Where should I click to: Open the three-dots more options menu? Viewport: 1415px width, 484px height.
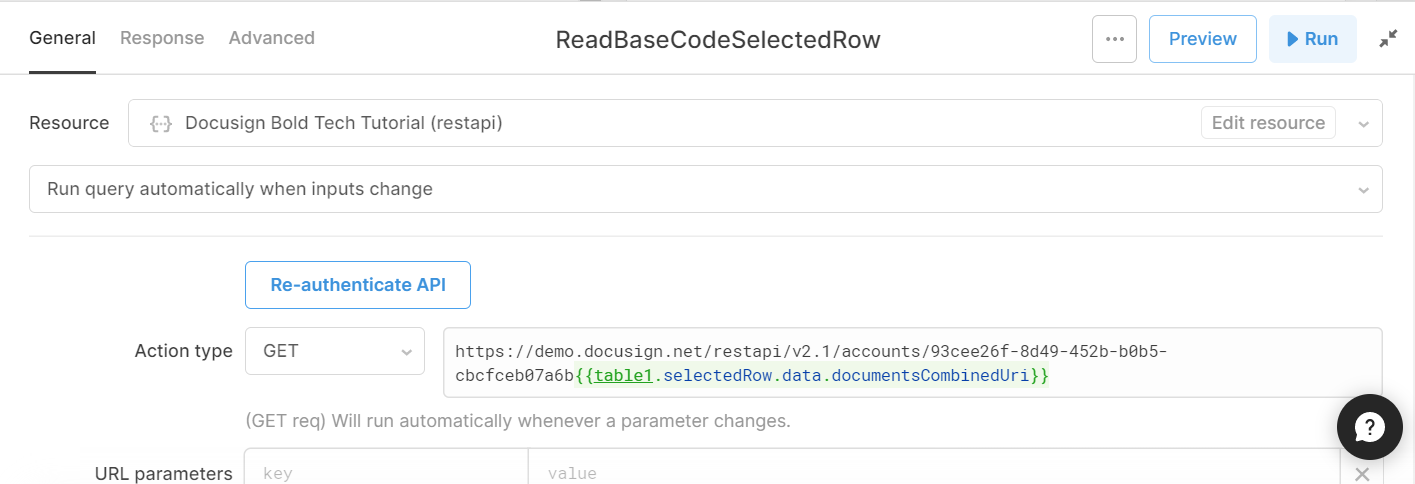point(1114,39)
